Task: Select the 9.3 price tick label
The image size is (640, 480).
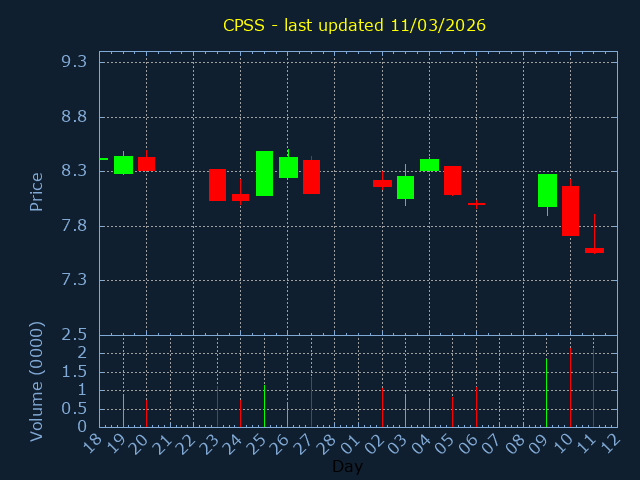Action: [73, 62]
